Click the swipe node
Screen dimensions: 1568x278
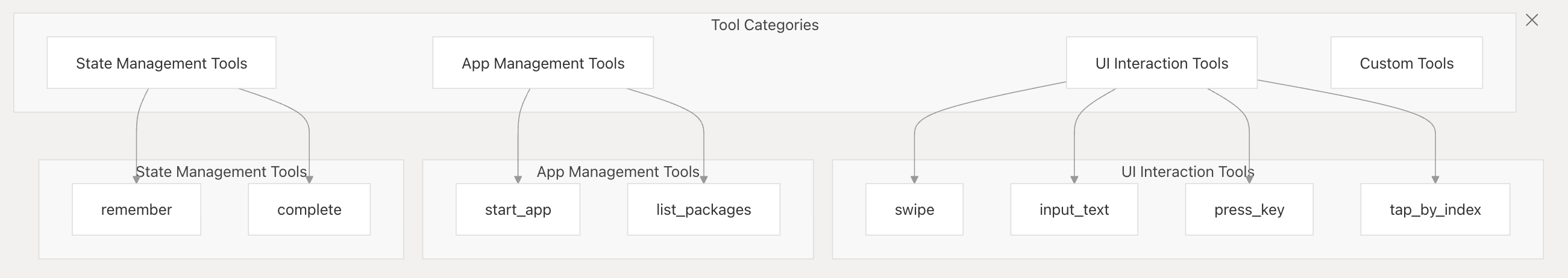pyautogui.click(x=914, y=210)
